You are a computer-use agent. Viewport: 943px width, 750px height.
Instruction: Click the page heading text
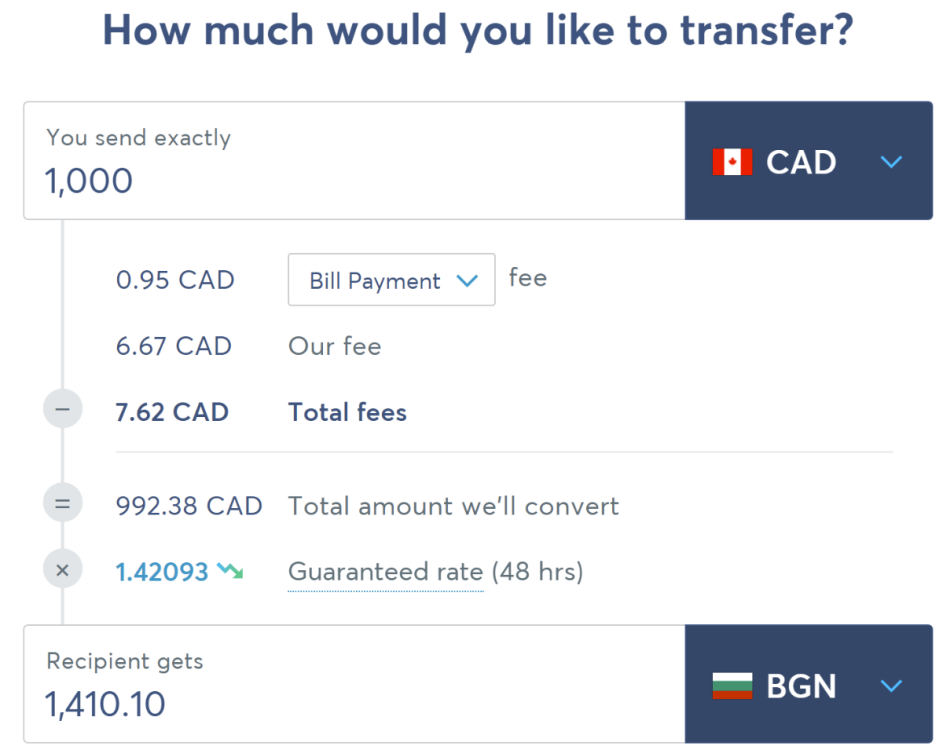pyautogui.click(x=478, y=31)
